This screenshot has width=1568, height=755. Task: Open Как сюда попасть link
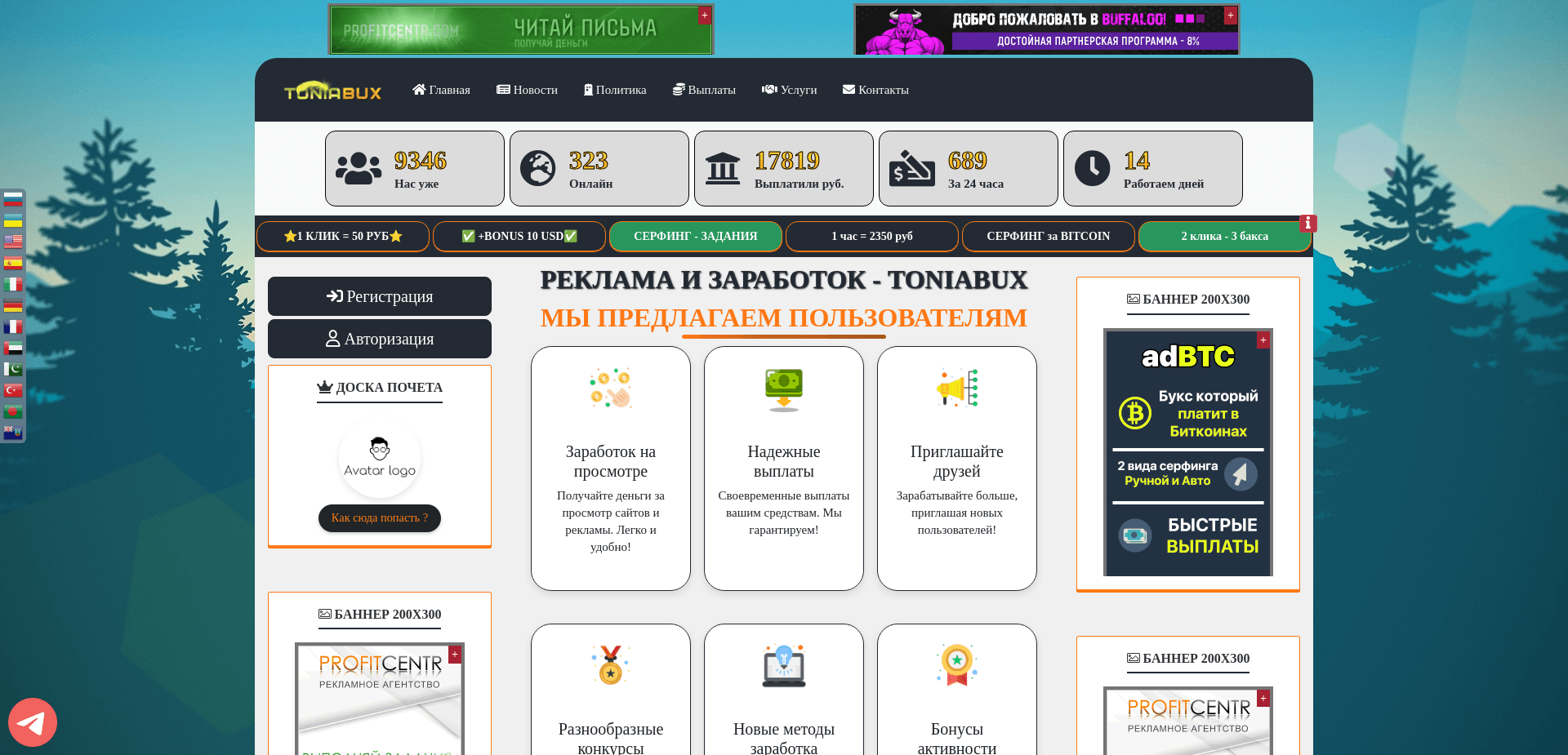379,517
